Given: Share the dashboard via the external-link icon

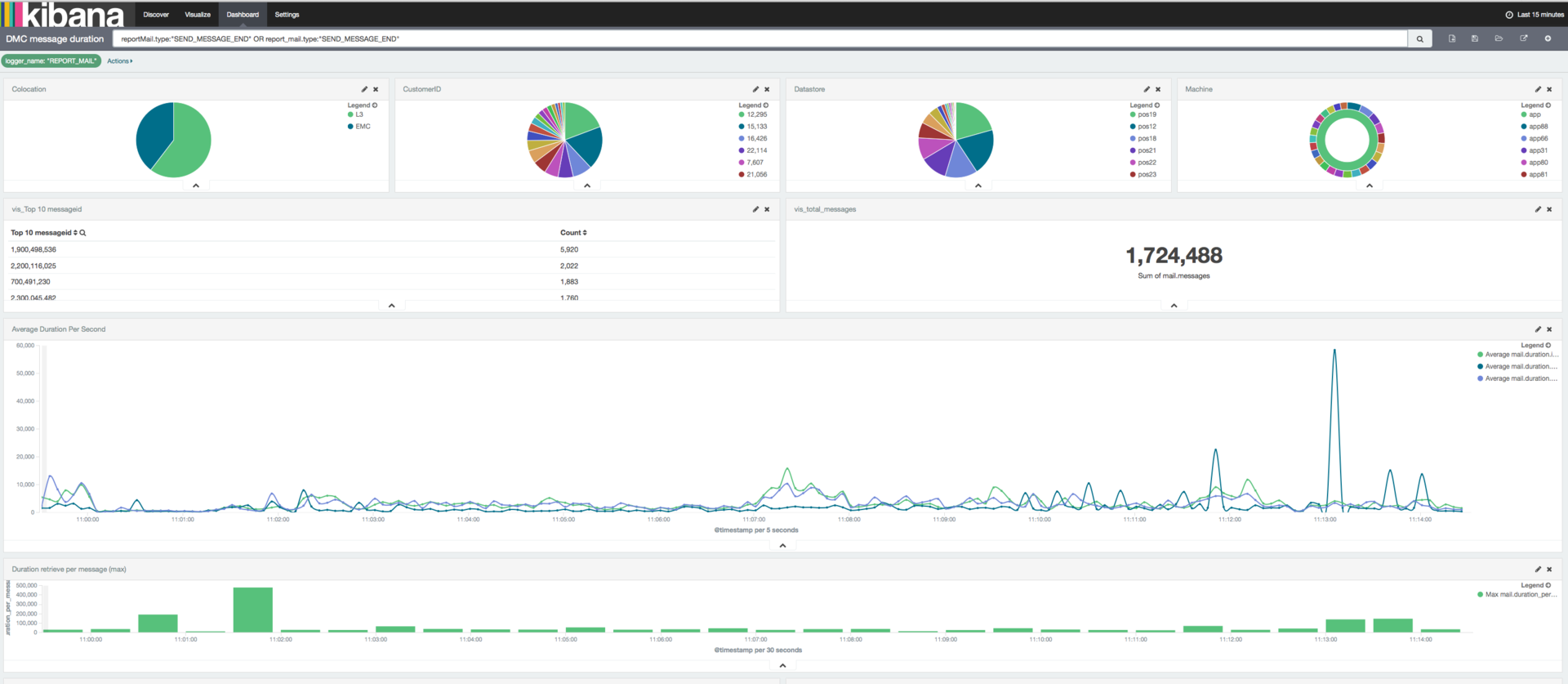Looking at the screenshot, I should 1523,38.
